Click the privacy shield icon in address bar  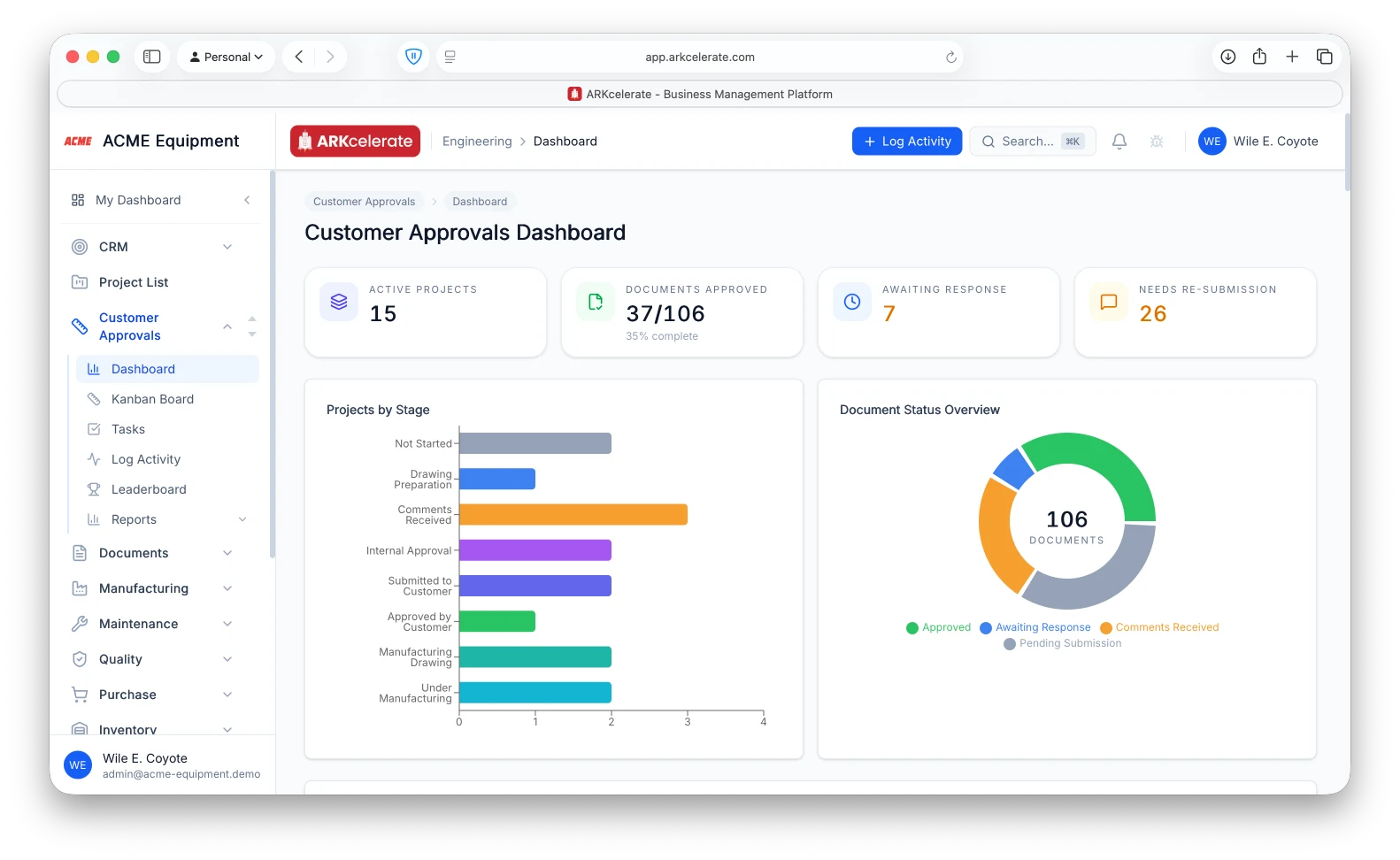point(413,57)
